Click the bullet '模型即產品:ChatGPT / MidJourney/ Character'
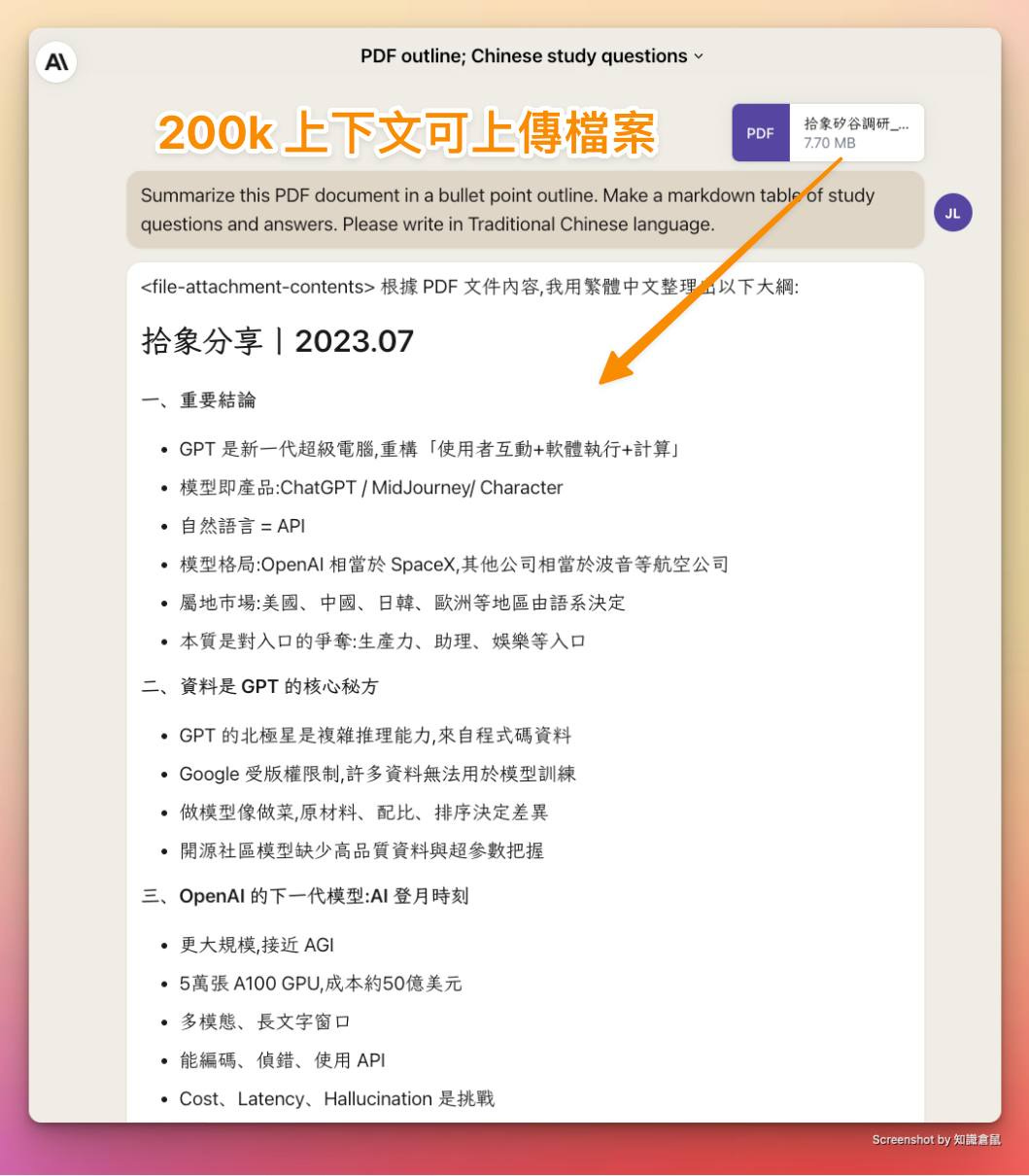 (371, 488)
